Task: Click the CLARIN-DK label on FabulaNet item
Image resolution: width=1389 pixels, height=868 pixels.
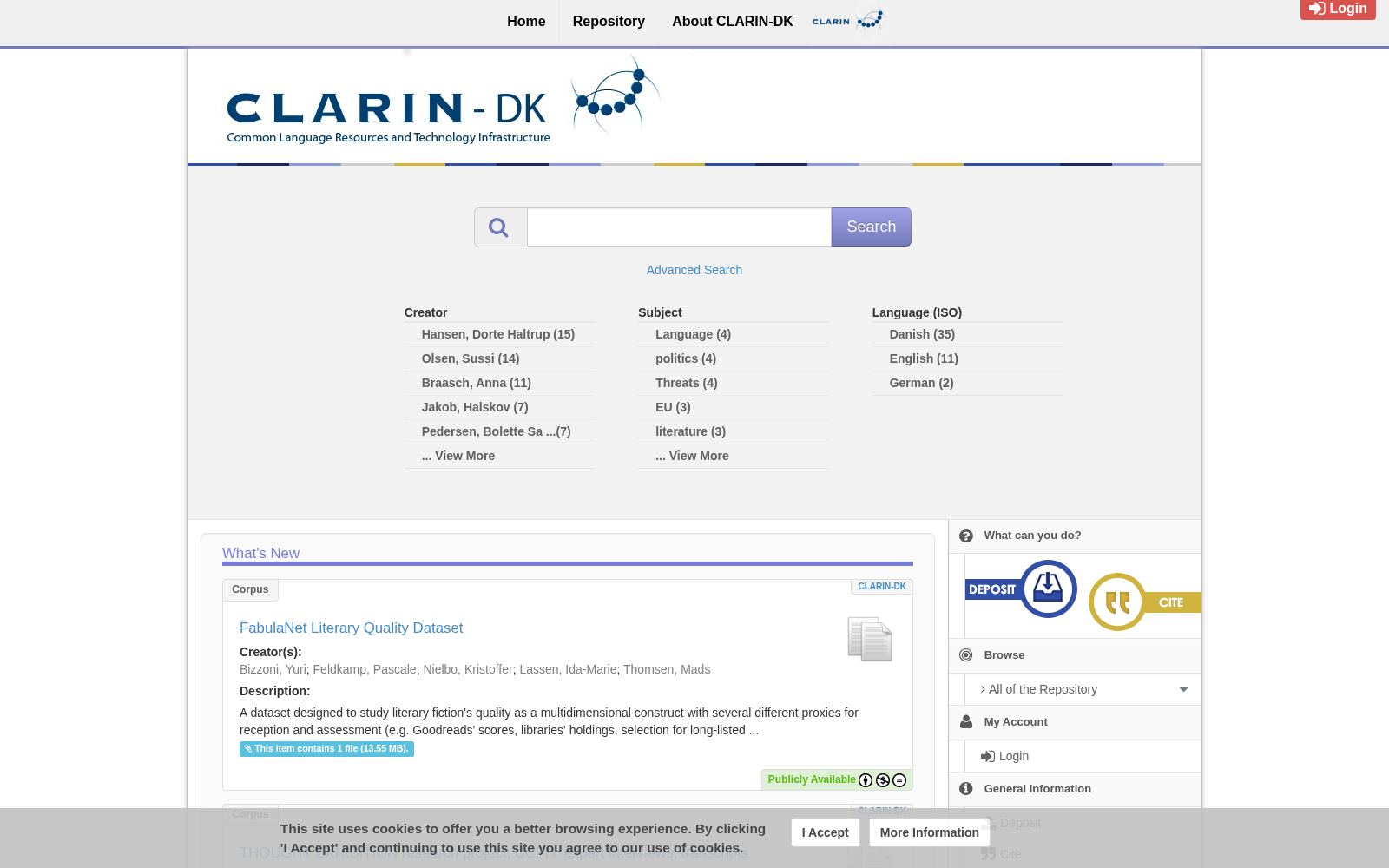Action: click(882, 587)
